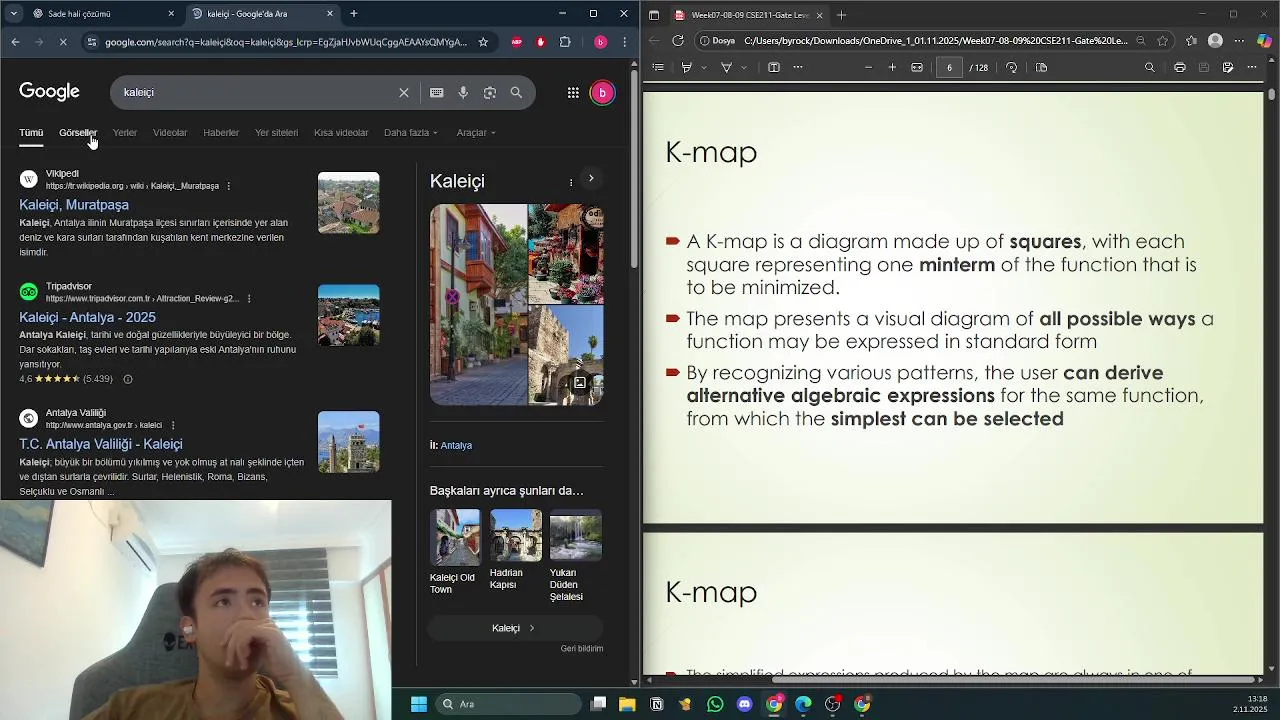Open a new tab in Edge window
Viewport: 1280px width, 720px height.
(841, 15)
